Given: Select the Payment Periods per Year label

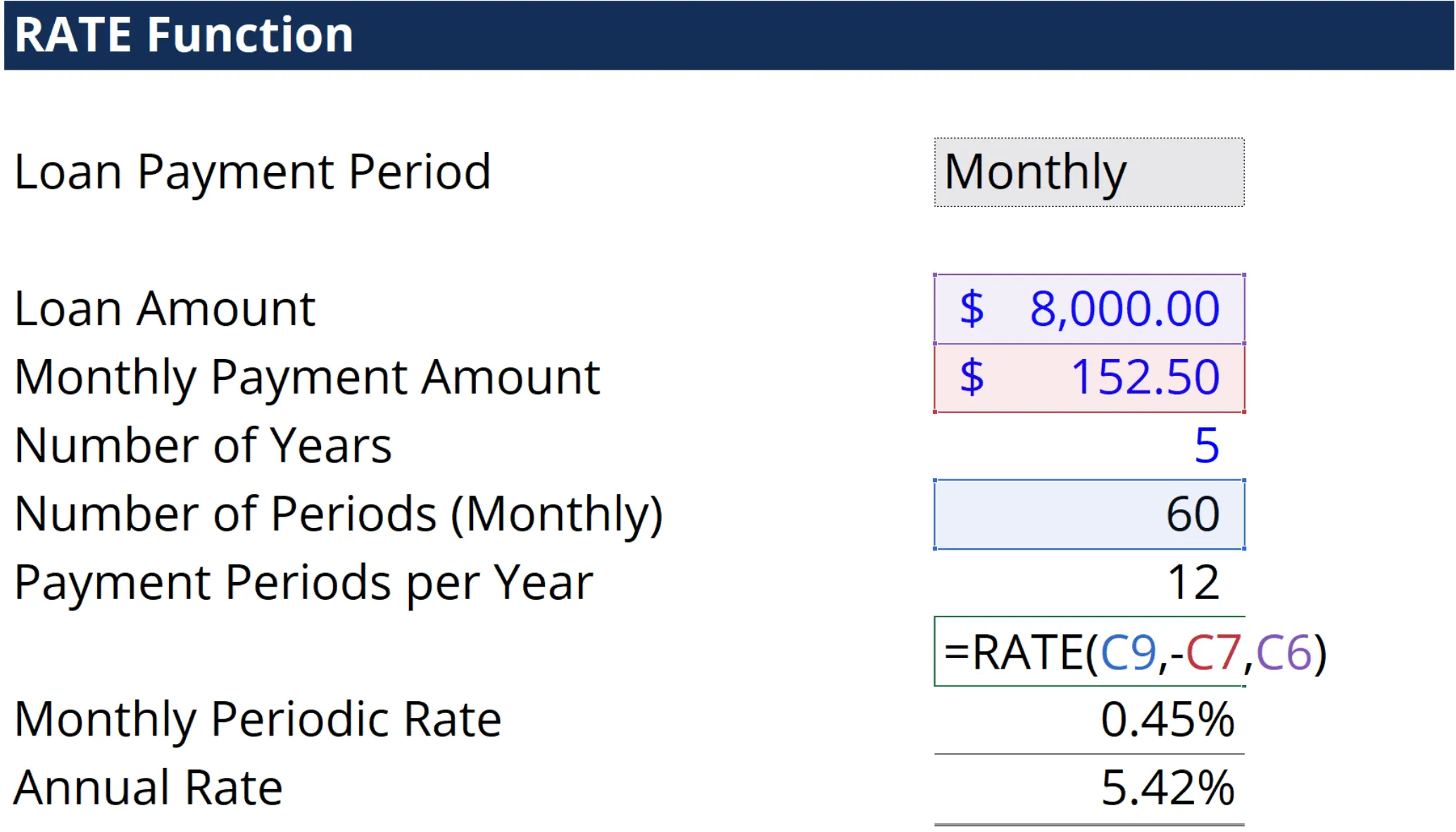Looking at the screenshot, I should 303,583.
